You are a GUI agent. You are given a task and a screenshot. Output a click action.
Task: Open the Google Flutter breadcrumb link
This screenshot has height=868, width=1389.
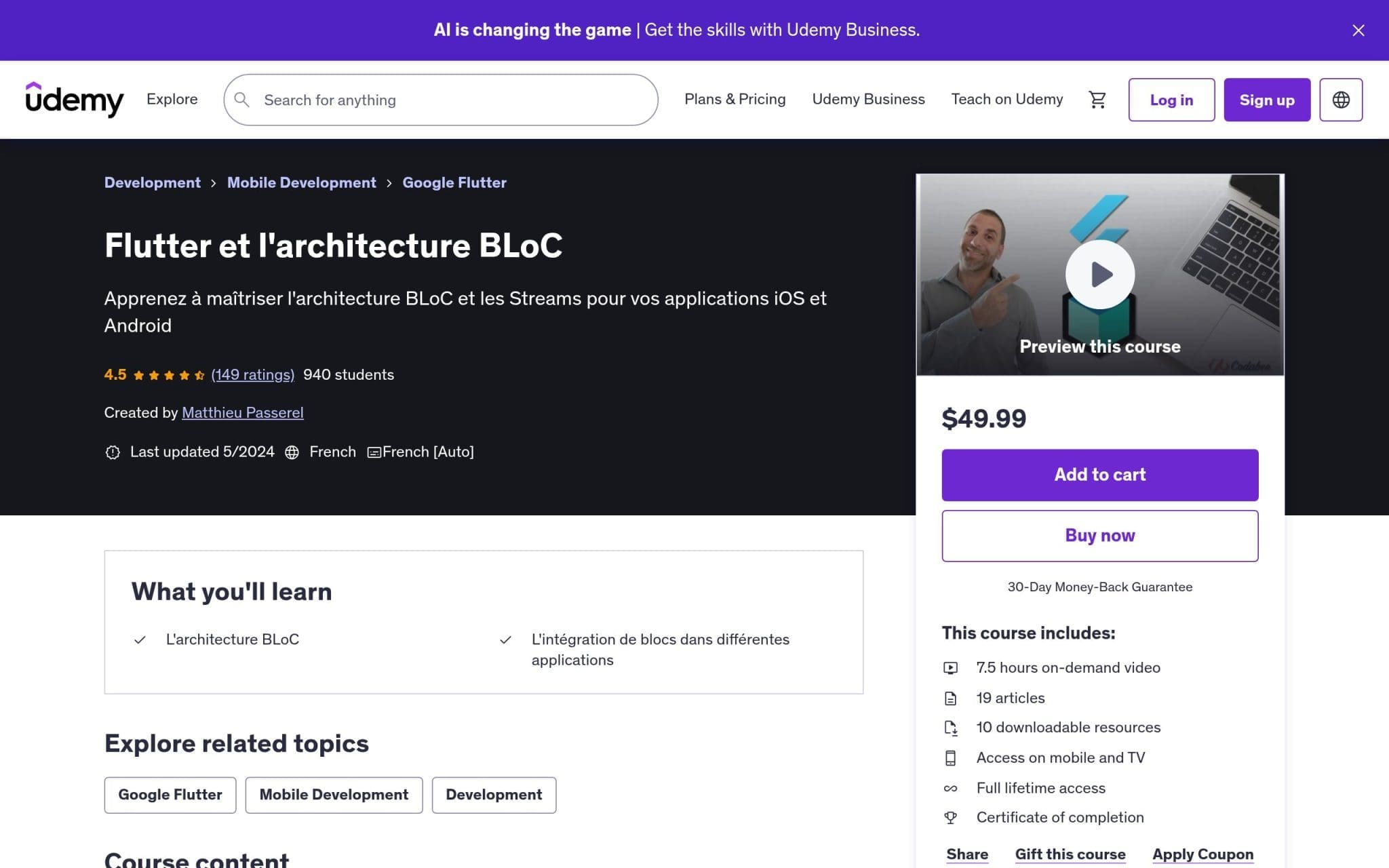coord(454,182)
